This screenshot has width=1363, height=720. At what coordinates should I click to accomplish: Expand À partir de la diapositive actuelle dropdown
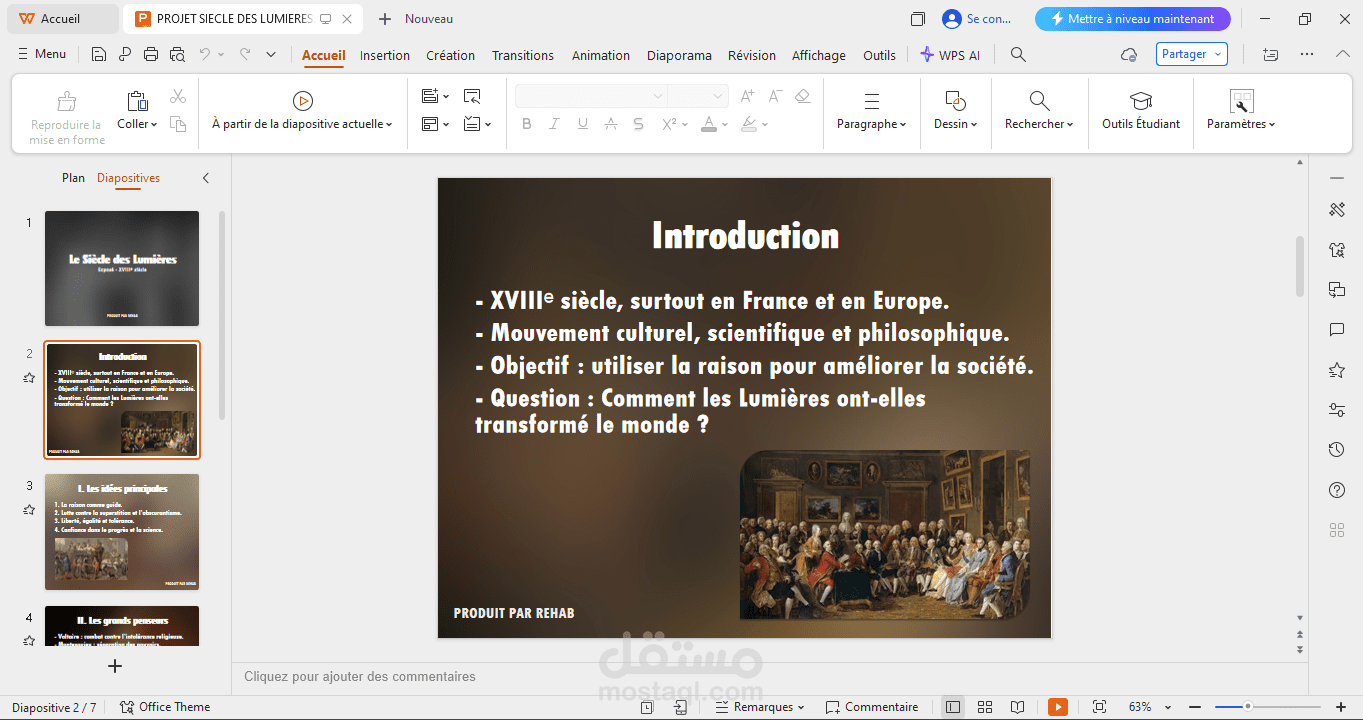click(302, 124)
